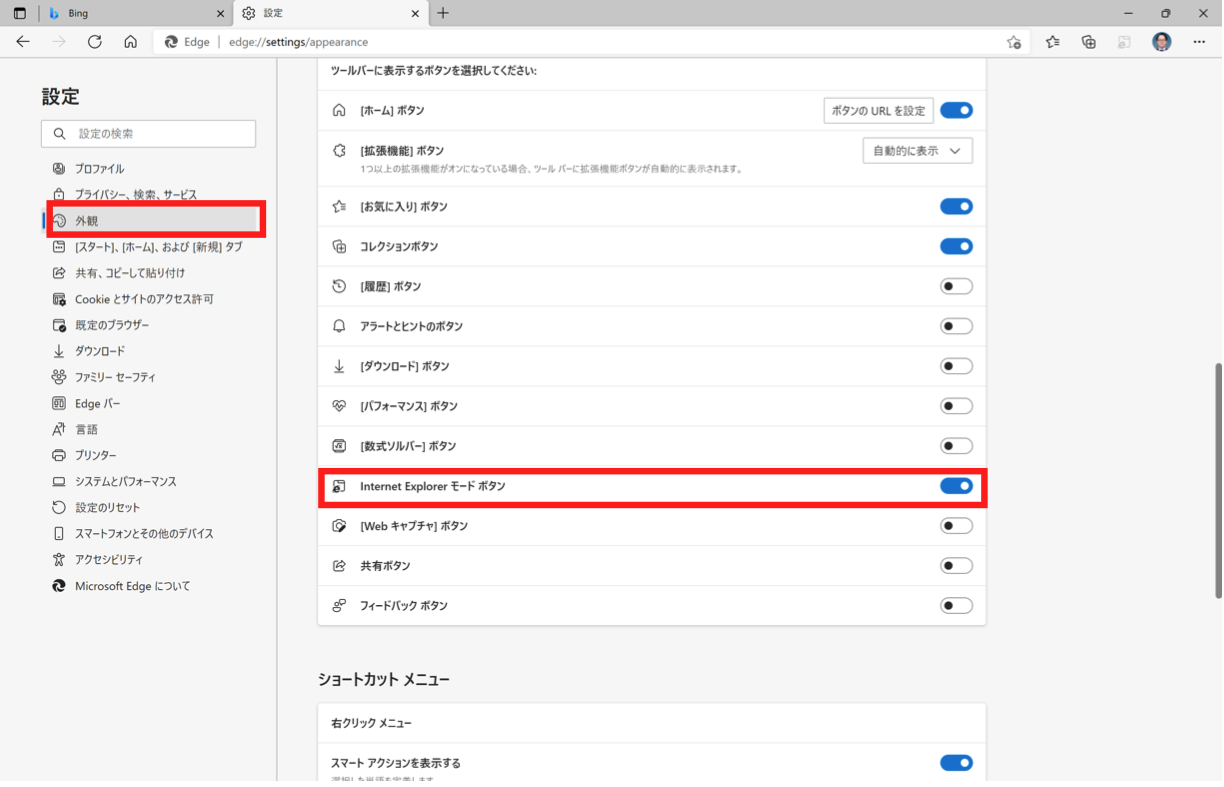This screenshot has height=787, width=1224.
Task: Open a new tab with plus icon
Action: 443,13
